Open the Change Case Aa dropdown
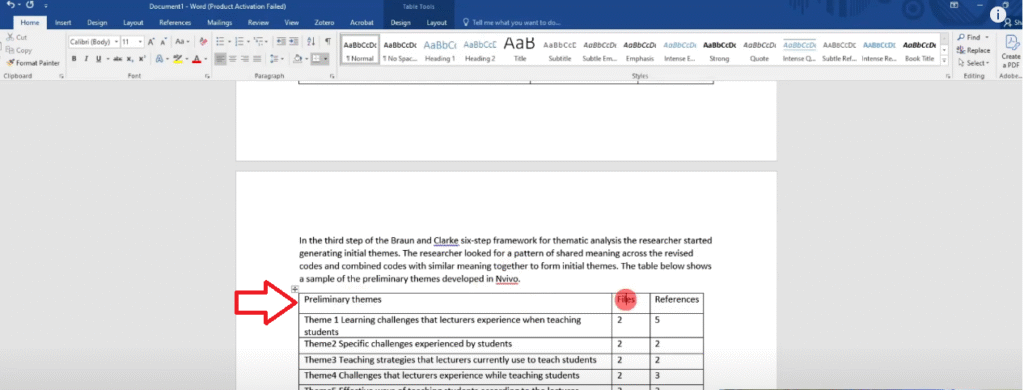 coord(183,42)
